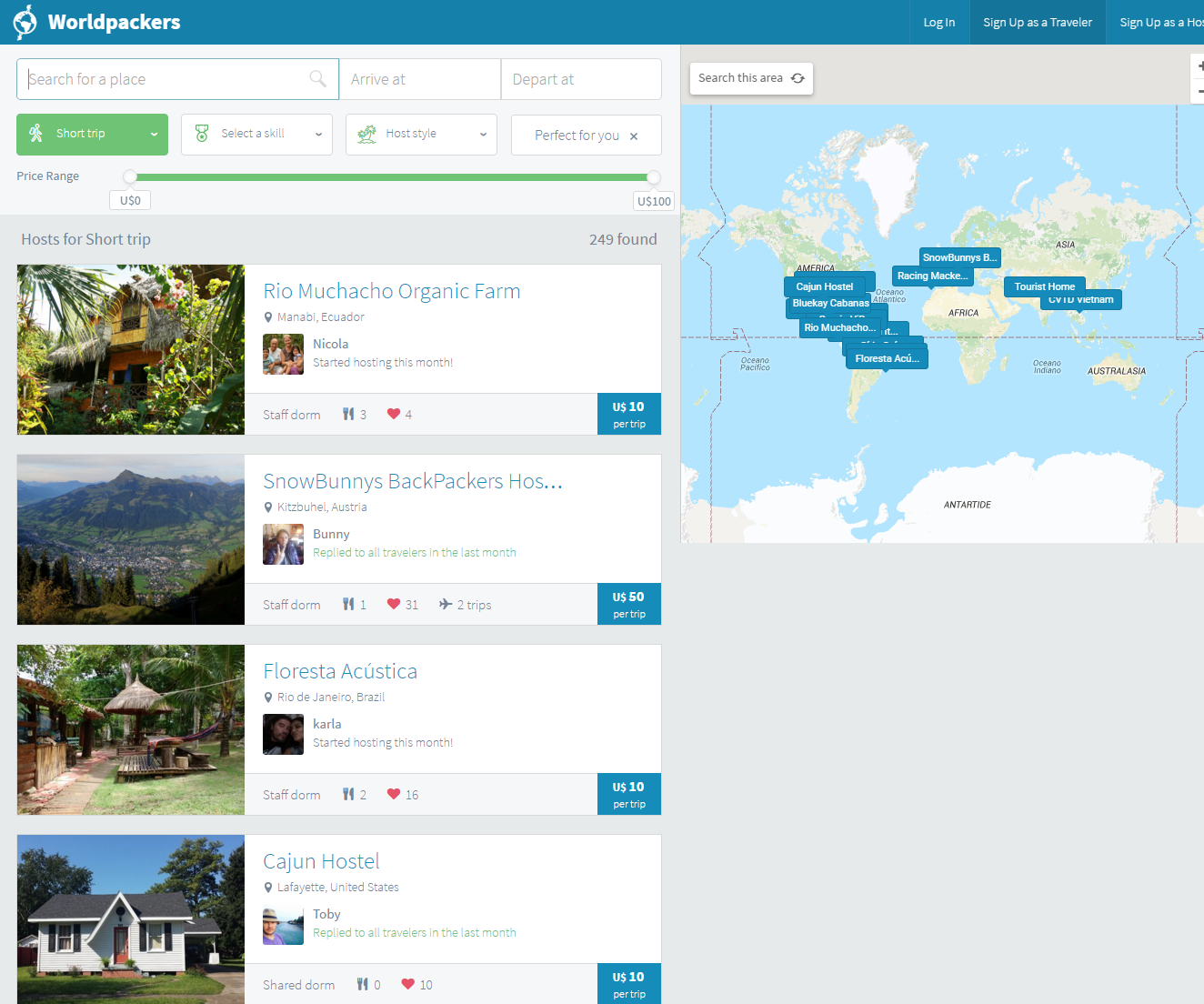1204x1004 pixels.
Task: Focus the Search for a place field
Action: click(178, 79)
